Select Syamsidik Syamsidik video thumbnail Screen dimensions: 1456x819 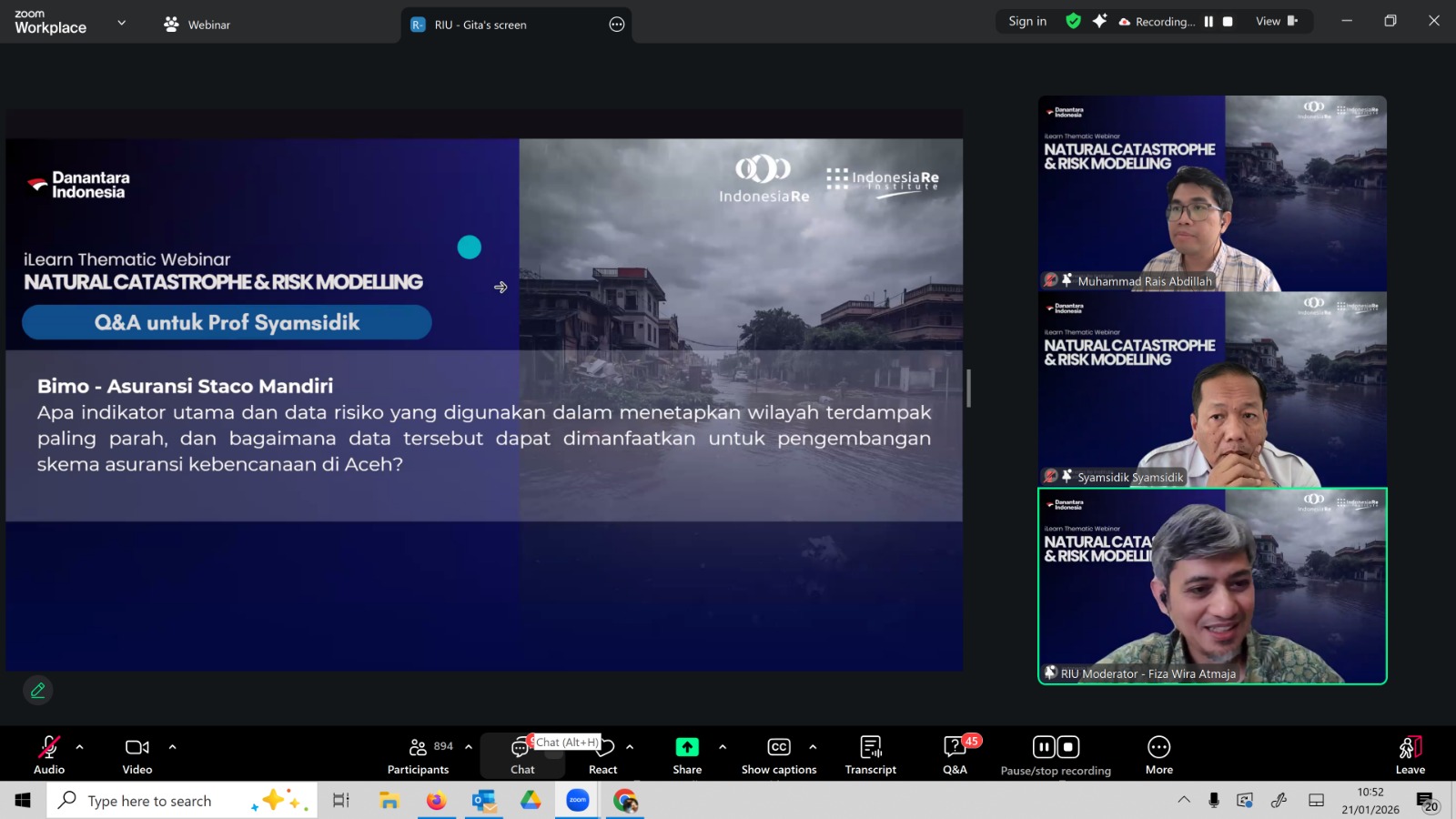(1212, 389)
